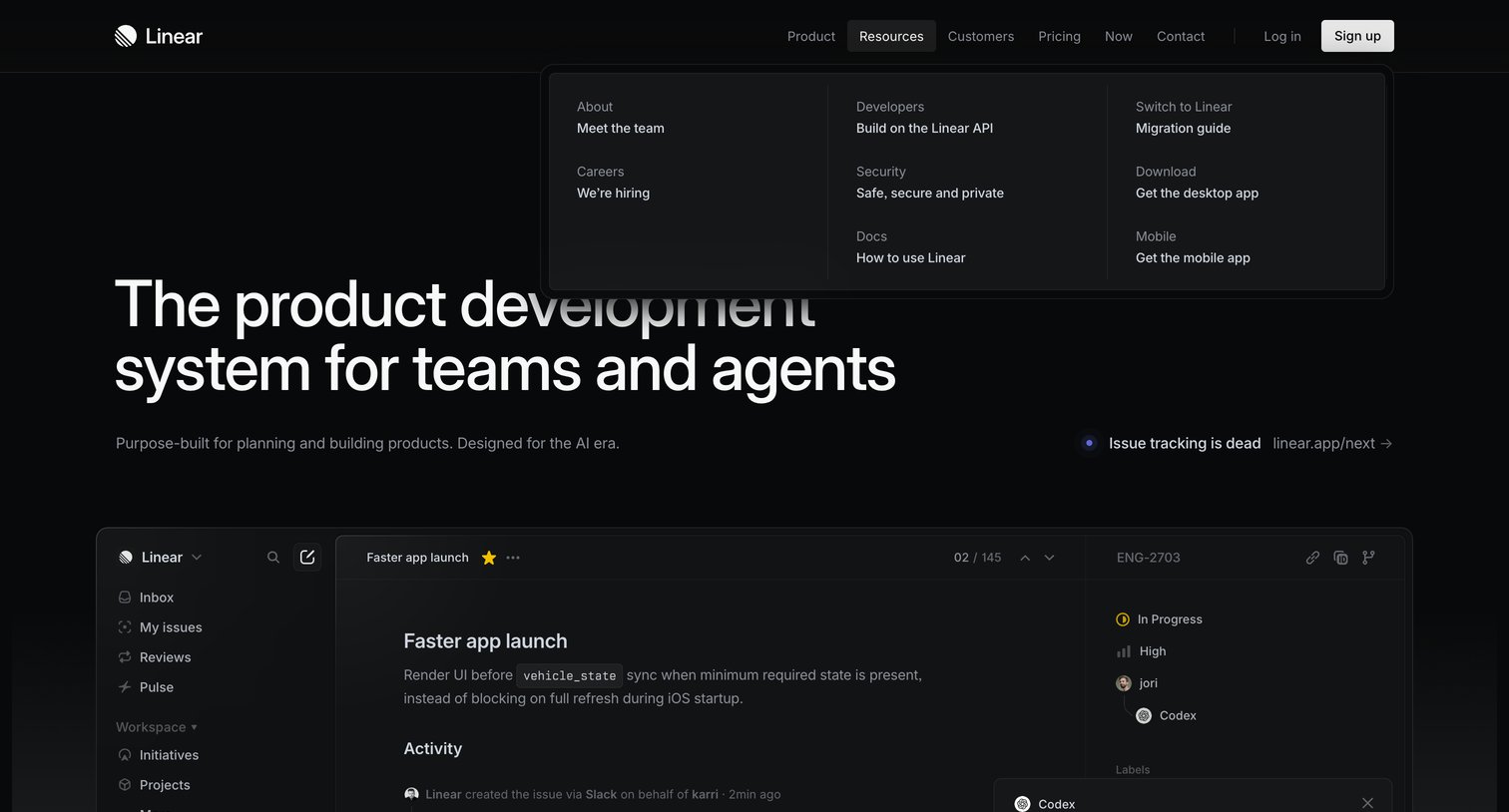Click the Faster app launch breadcrumb title
Viewport: 1509px width, 812px height.
coord(417,558)
